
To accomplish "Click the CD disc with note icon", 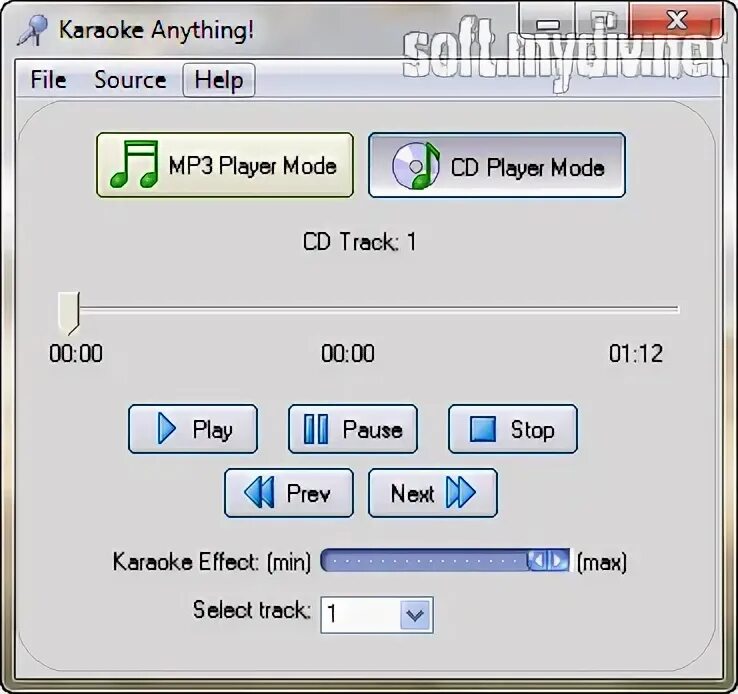I will coord(416,166).
